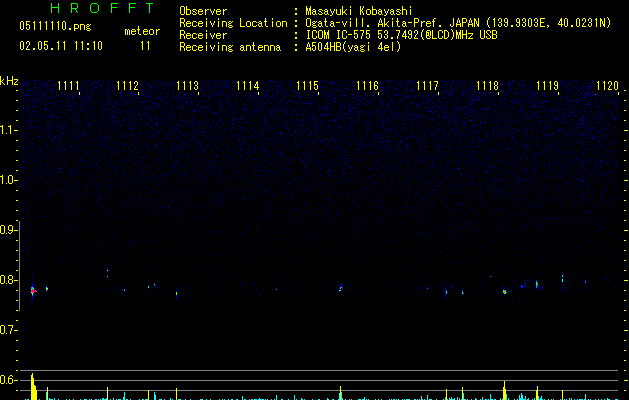This screenshot has width=629, height=400.
Task: Click time axis label 1115
Action: (307, 86)
